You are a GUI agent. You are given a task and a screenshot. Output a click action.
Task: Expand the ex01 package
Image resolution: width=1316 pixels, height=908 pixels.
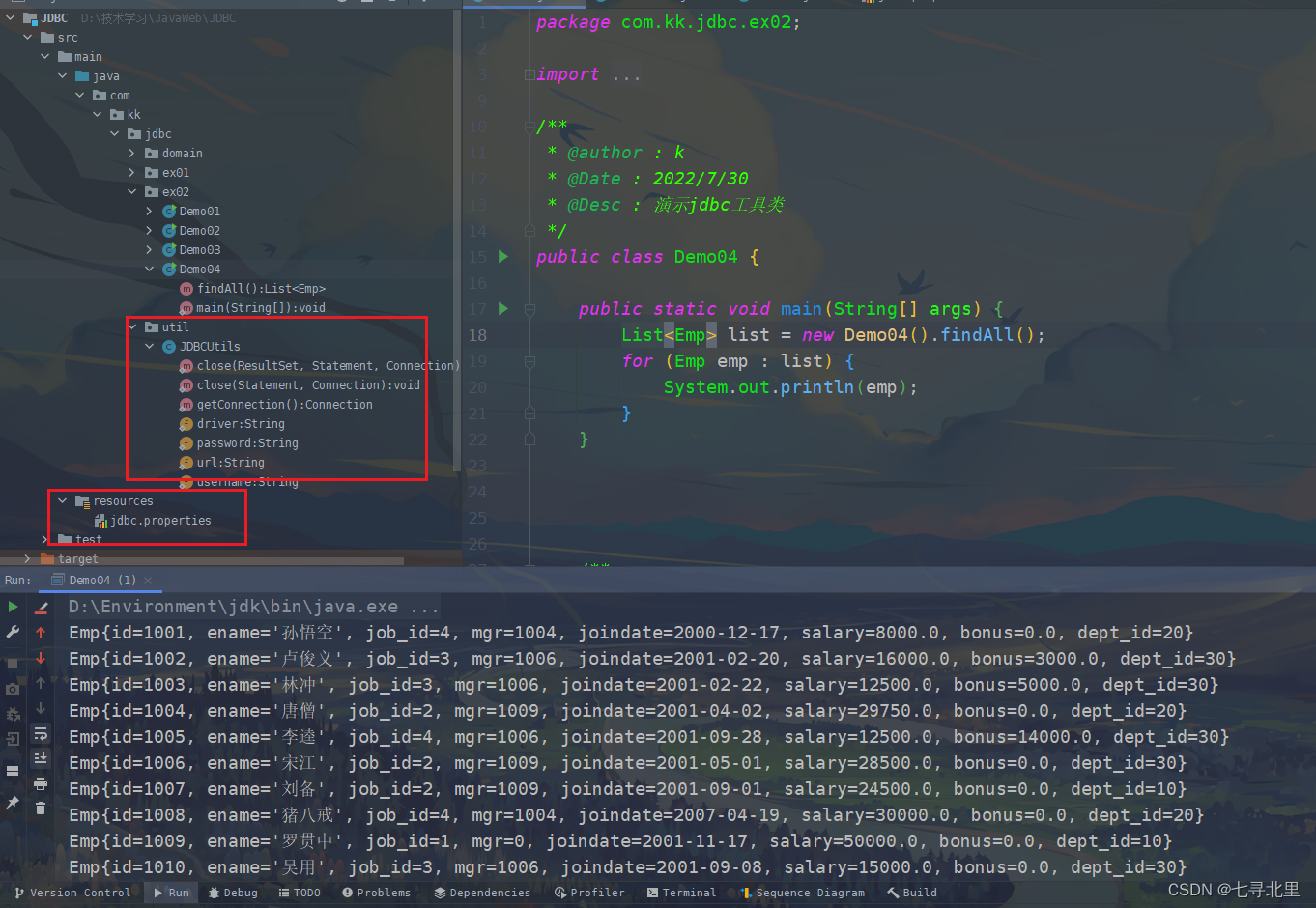(x=132, y=172)
